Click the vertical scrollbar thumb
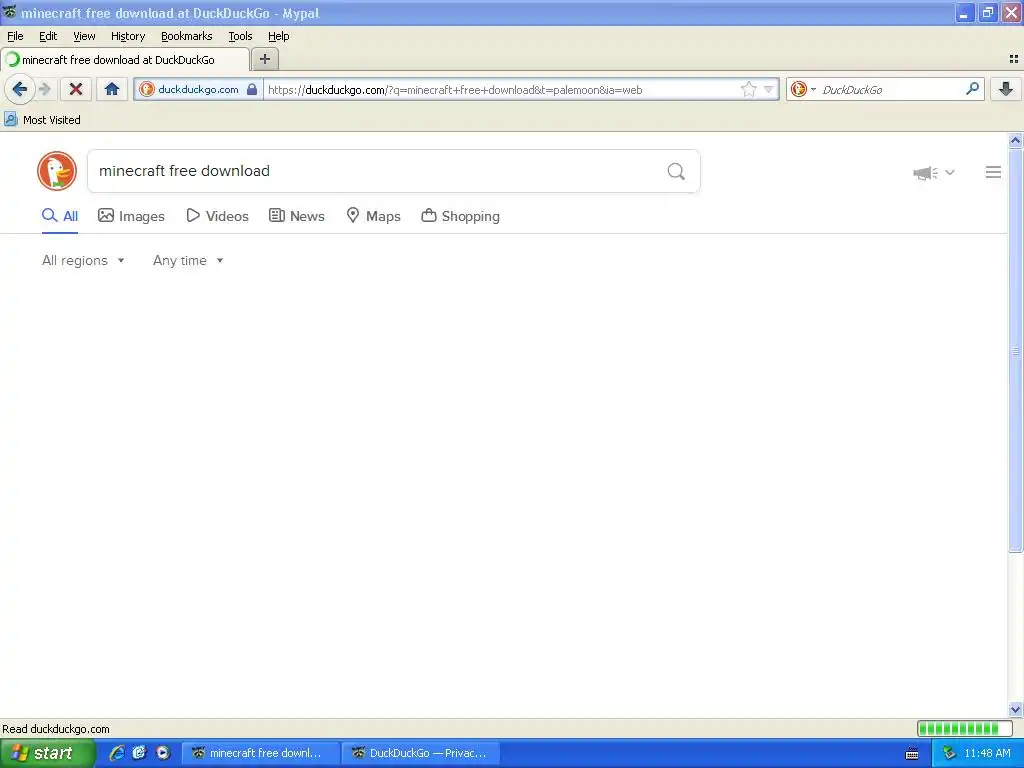The image size is (1024, 768). (1015, 350)
